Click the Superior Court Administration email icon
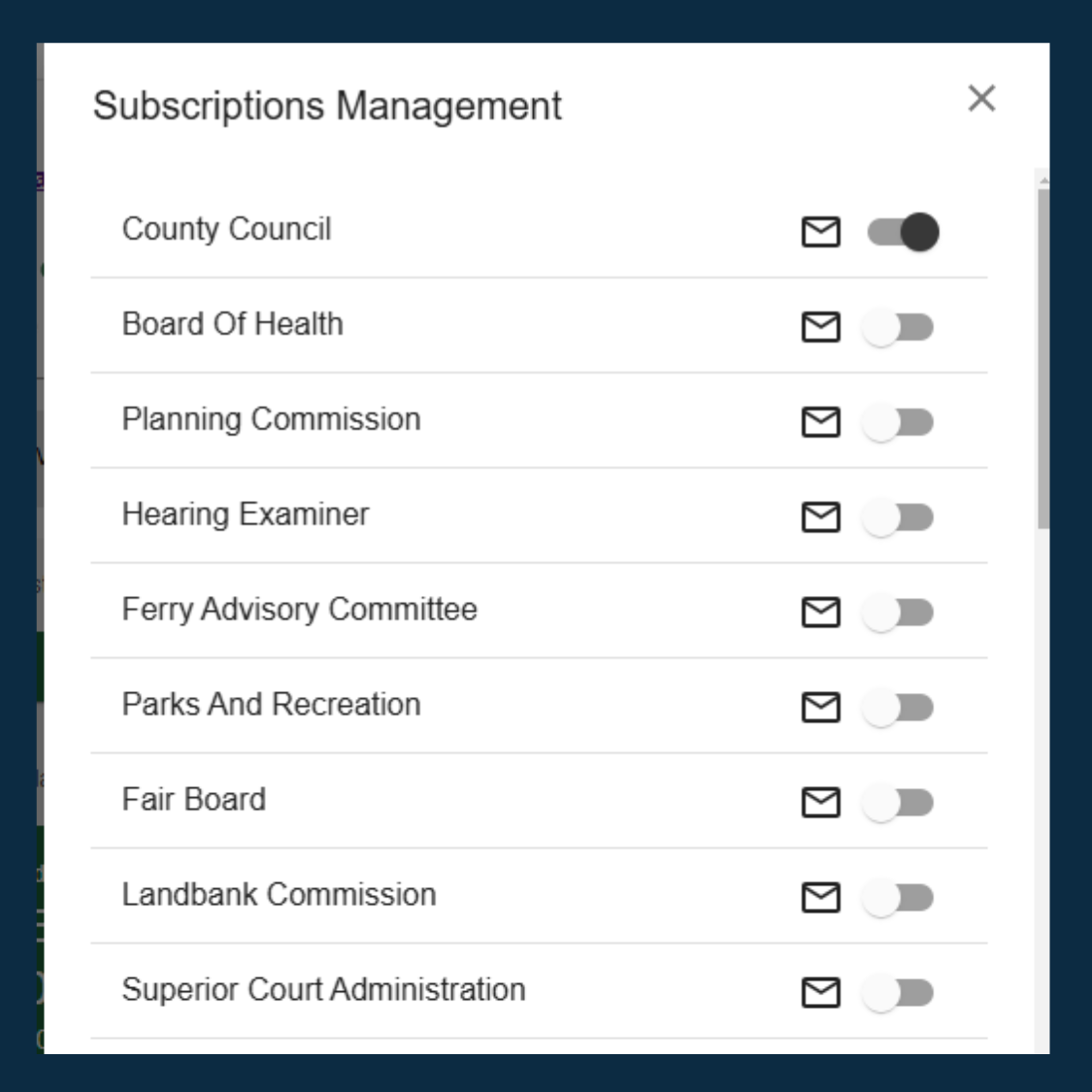1092x1092 pixels. click(820, 988)
